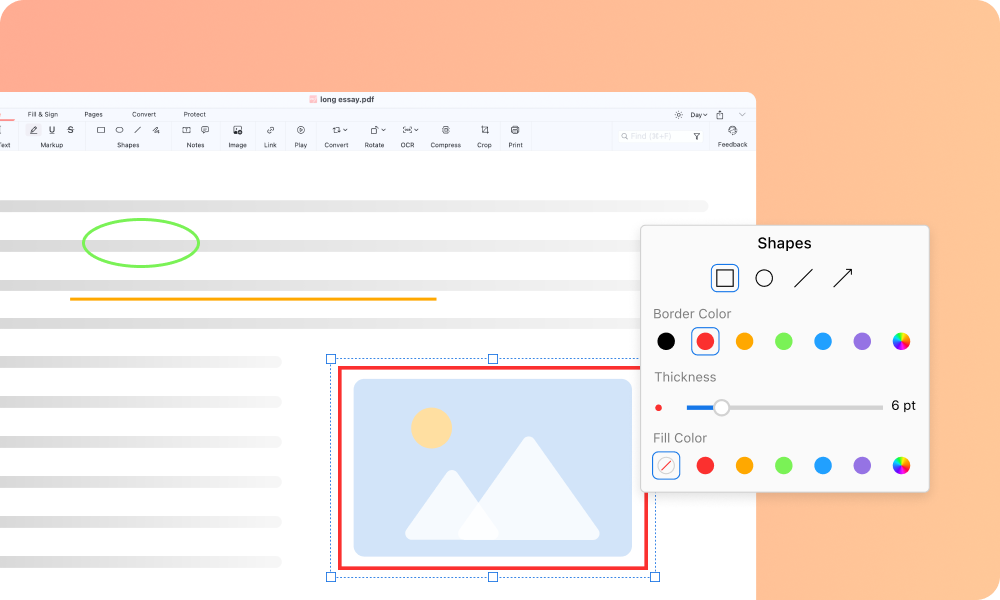Open the Pages tab

tap(94, 114)
